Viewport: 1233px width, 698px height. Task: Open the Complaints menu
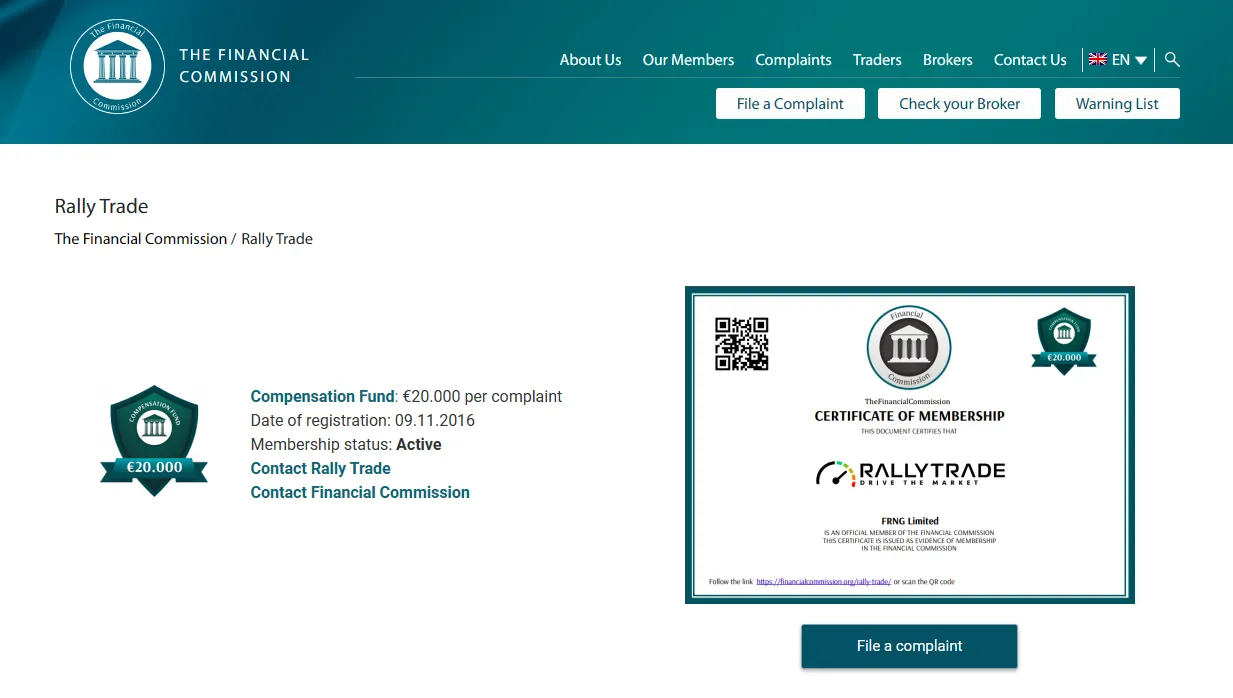pos(793,60)
